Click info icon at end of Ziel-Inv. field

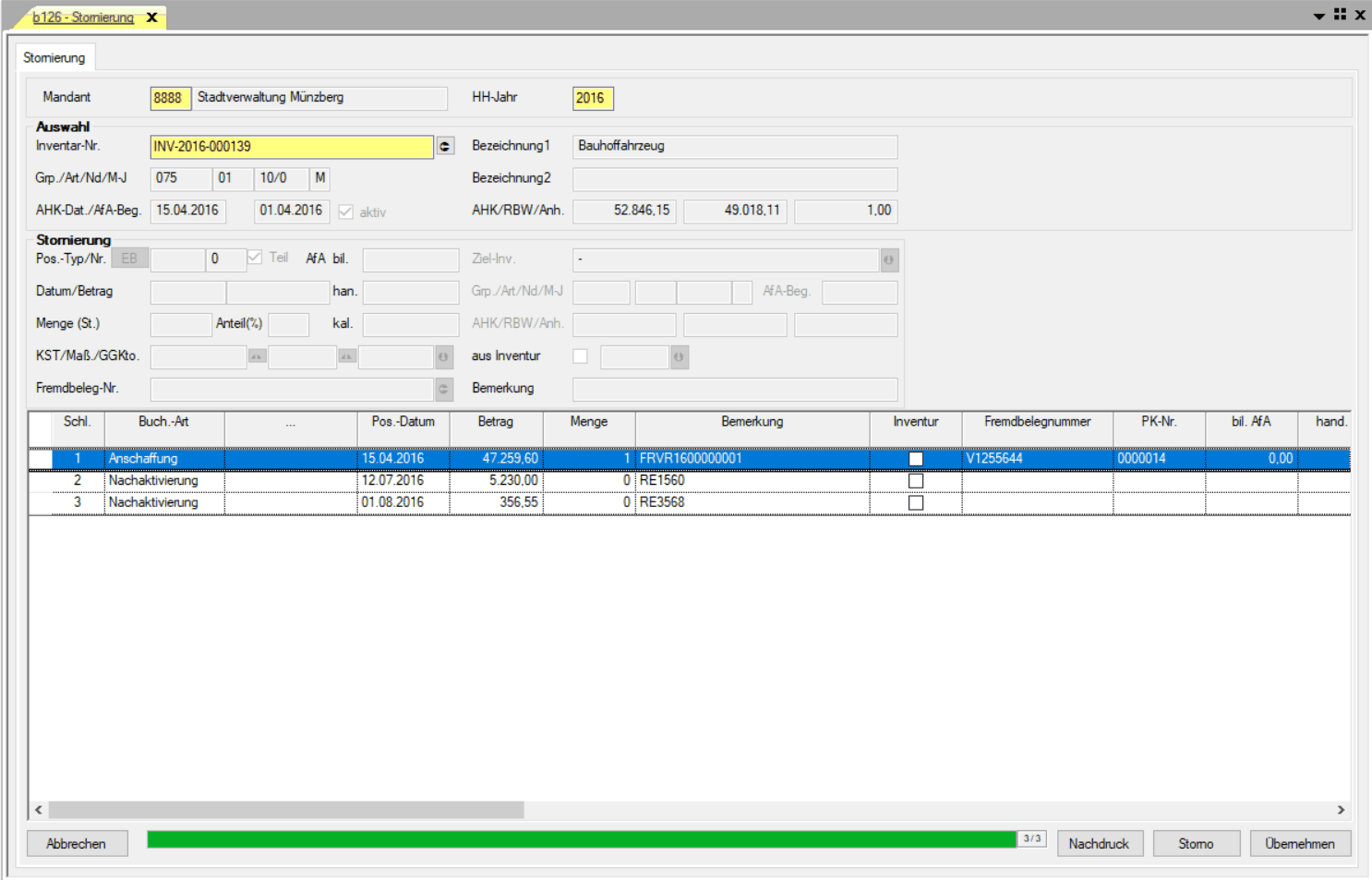click(889, 260)
